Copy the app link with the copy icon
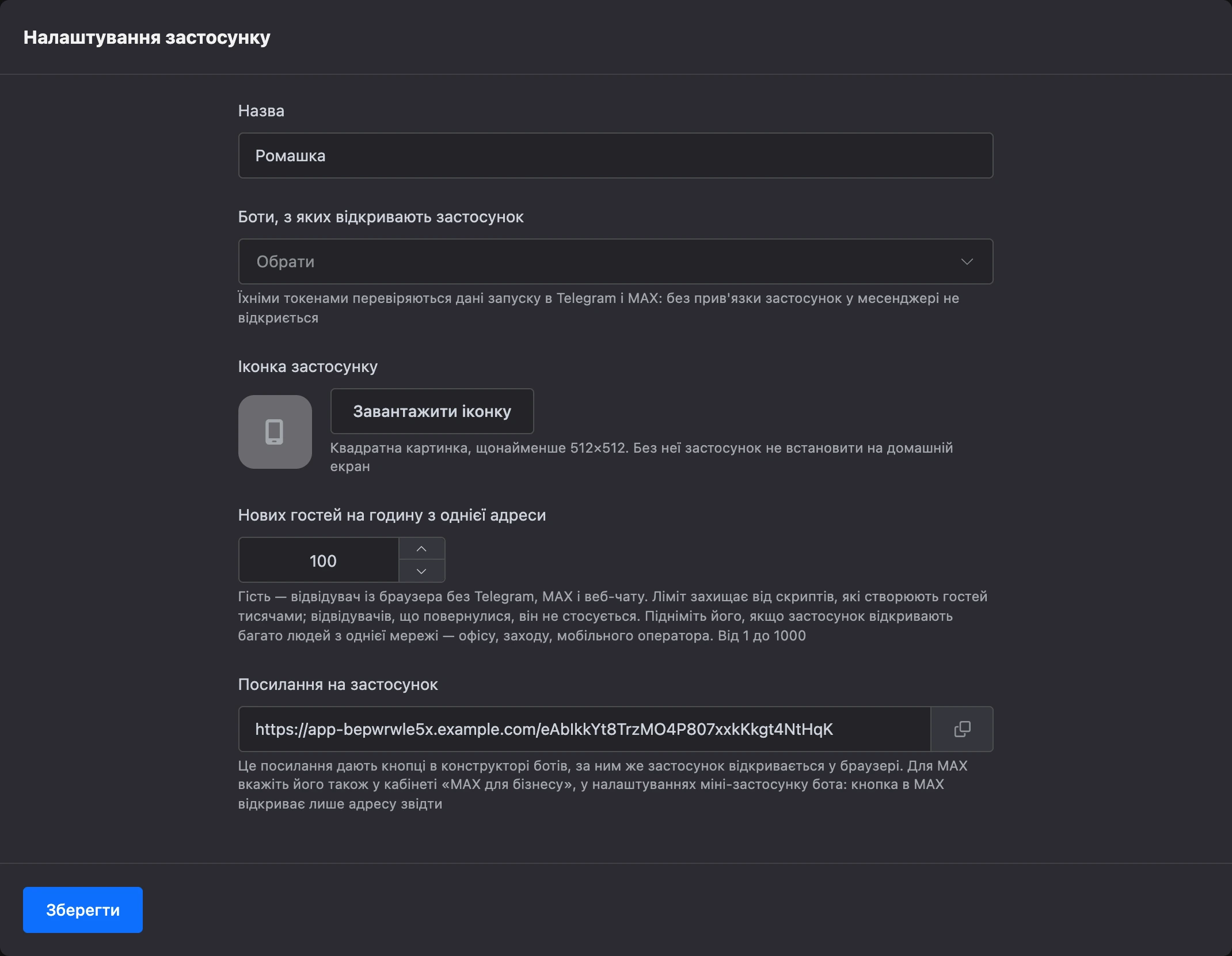Screen dimensions: 1232x956 [962, 729]
